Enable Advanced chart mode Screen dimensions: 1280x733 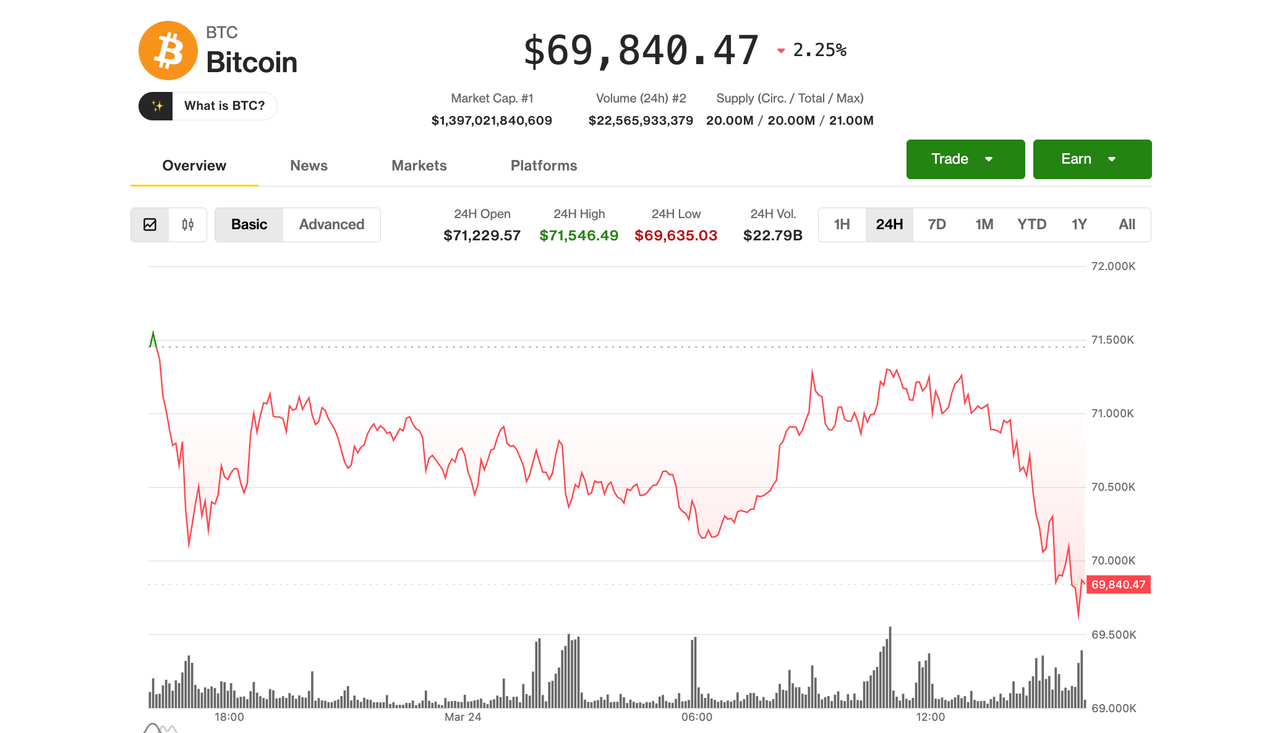(331, 224)
